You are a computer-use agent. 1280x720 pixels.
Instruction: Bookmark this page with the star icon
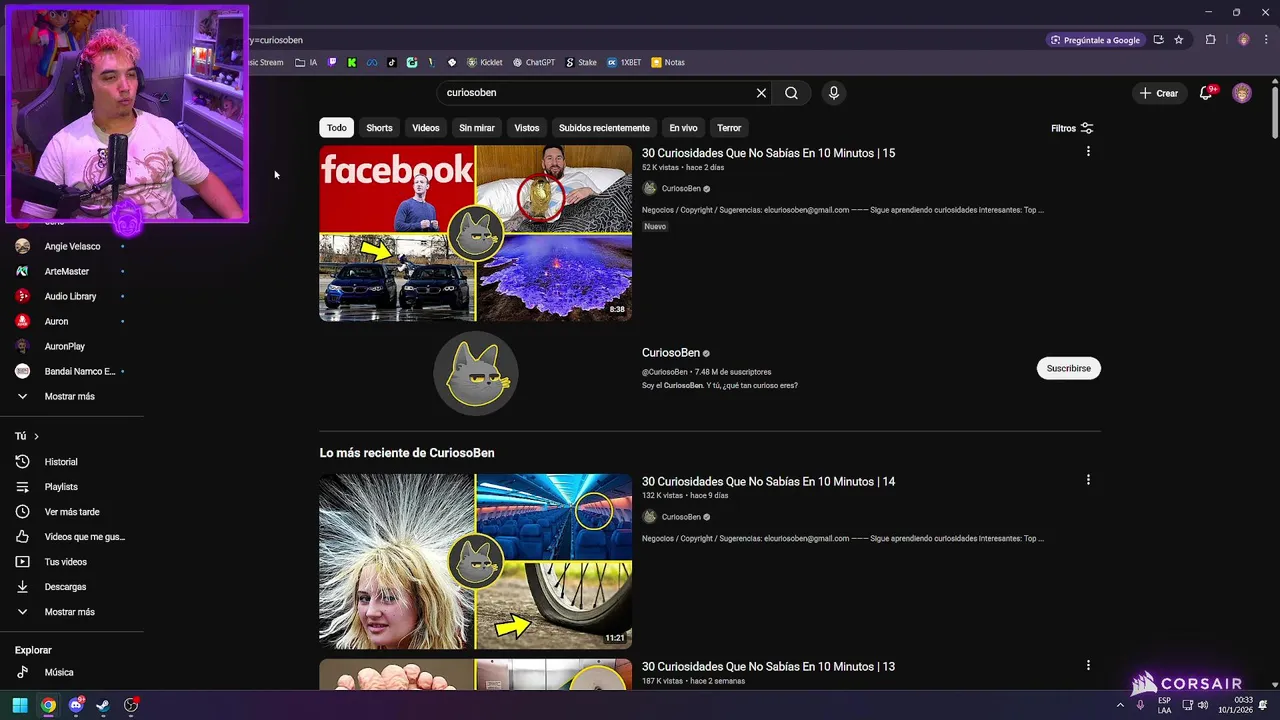pyautogui.click(x=1179, y=40)
